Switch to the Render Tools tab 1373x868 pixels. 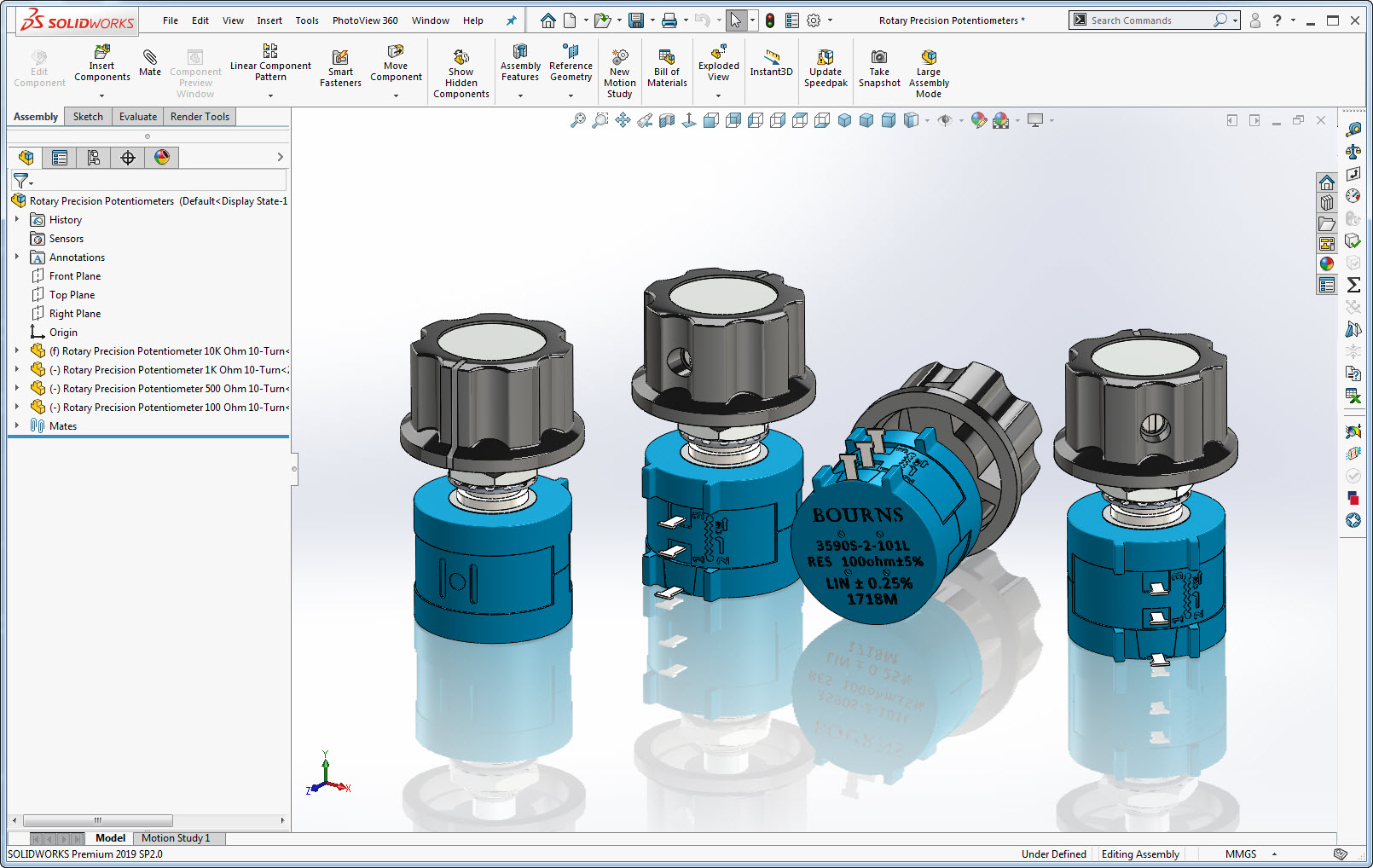click(x=200, y=117)
